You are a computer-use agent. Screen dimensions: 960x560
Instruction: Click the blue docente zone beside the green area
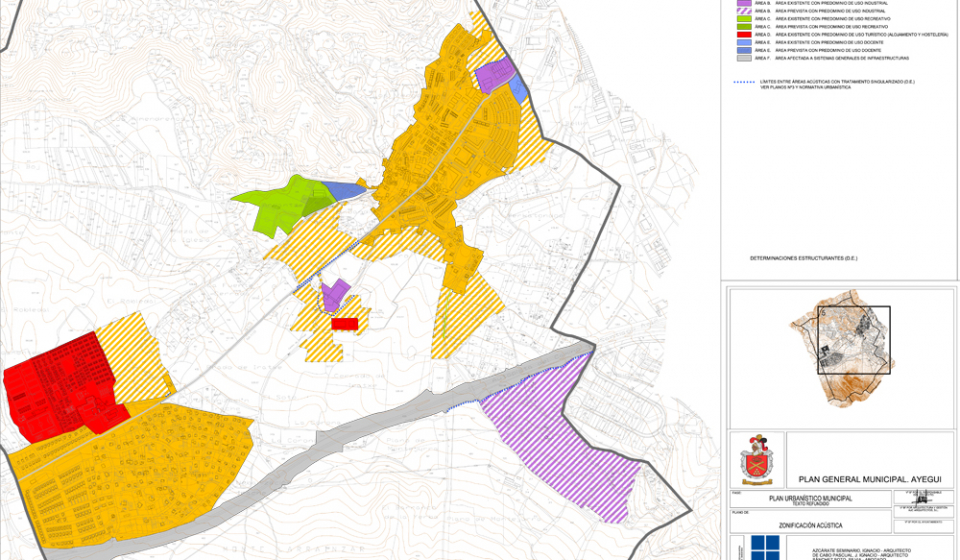pyautogui.click(x=344, y=190)
